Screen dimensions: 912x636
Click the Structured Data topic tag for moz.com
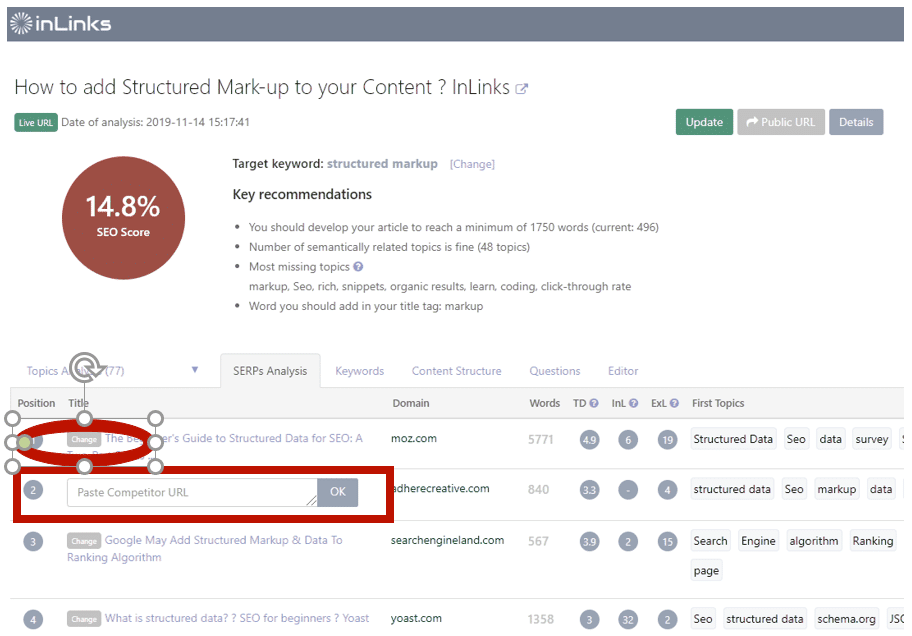pos(733,439)
